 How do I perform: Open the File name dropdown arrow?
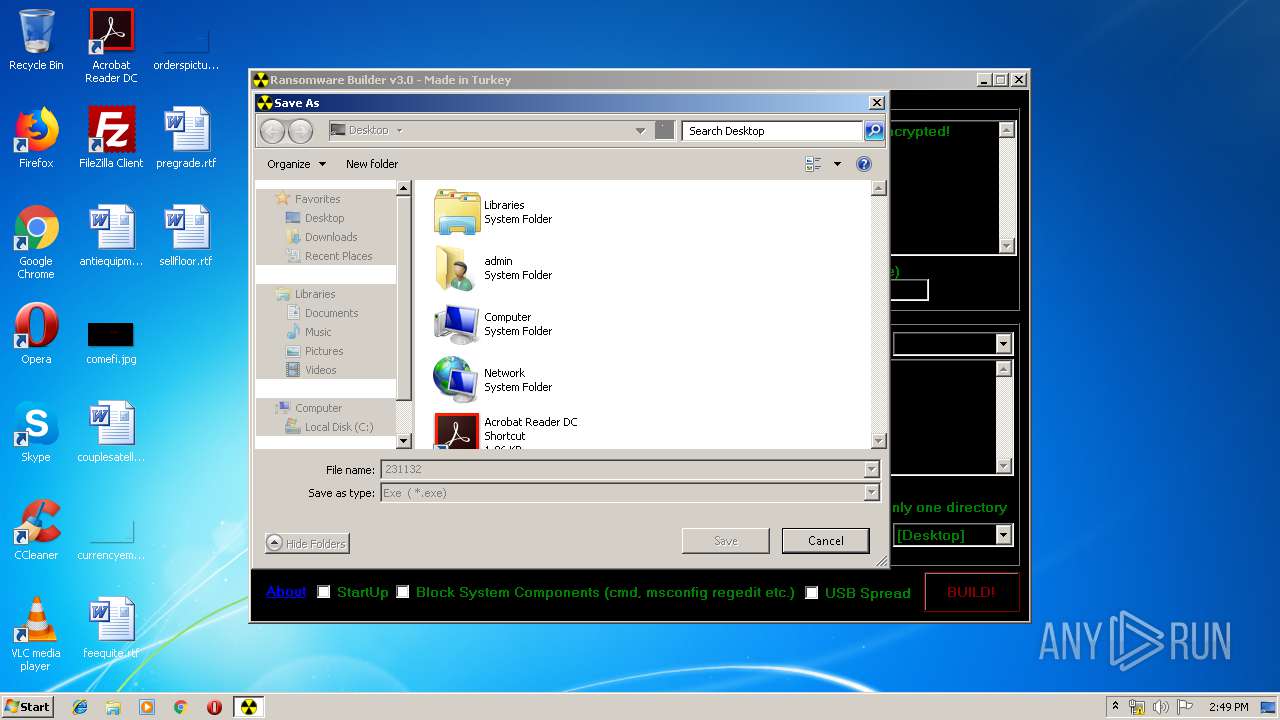pos(871,469)
